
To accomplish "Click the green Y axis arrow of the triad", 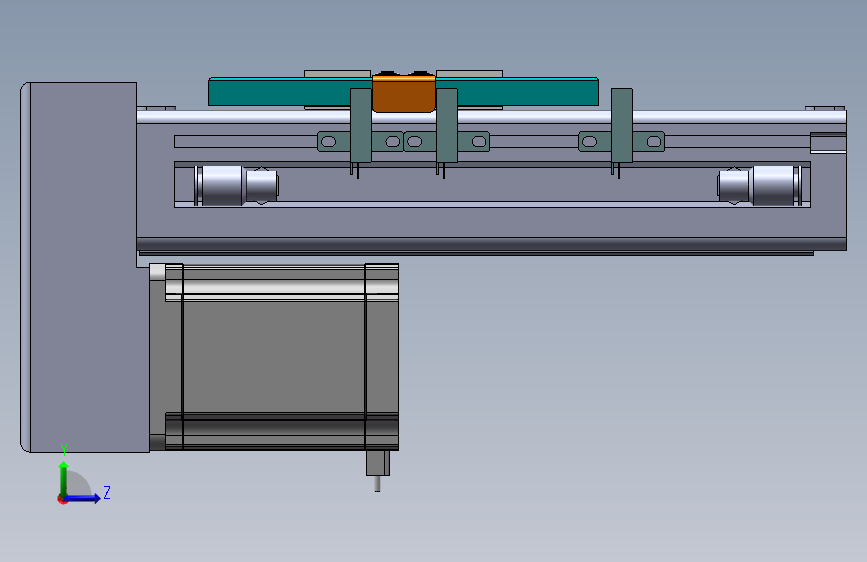I will 64,478.
